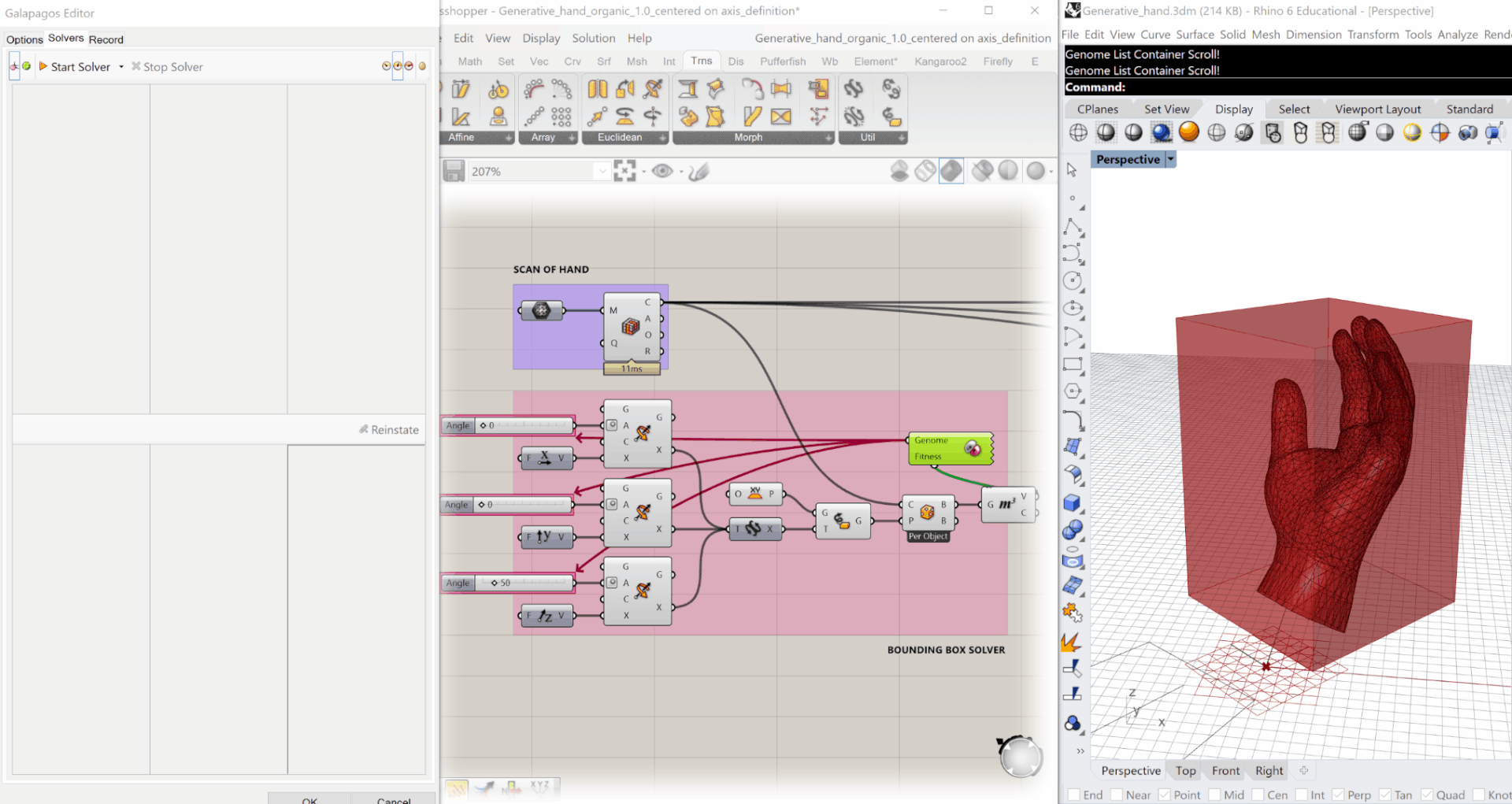Image resolution: width=1512 pixels, height=804 pixels.
Task: Select the Rhino Polygon tool
Action: (x=1073, y=391)
